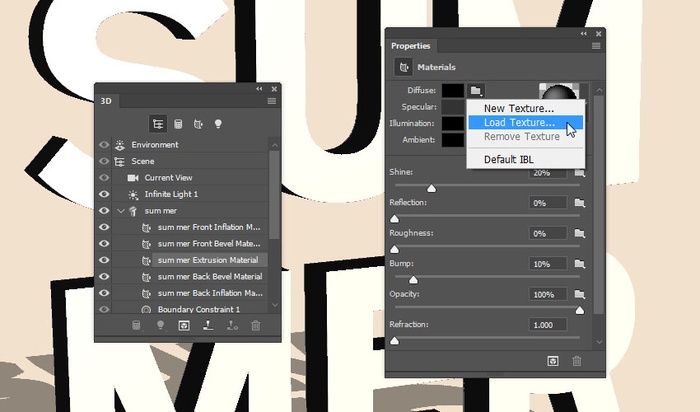The image size is (700, 412).
Task: Hide sum mer Front Inflation Material
Action: (104, 227)
